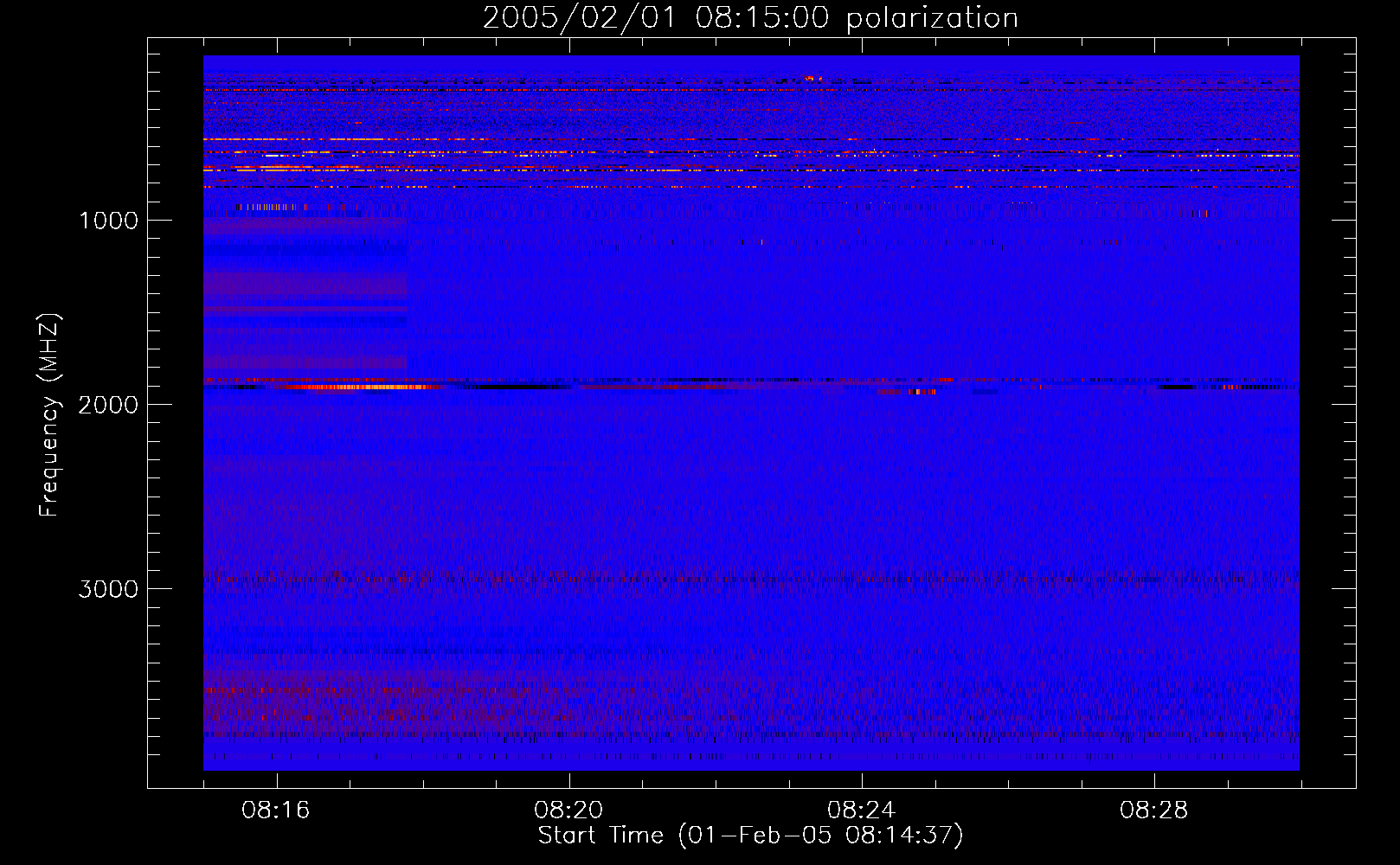The image size is (1400, 865).
Task: Select the 08:16 time tick label
Action: [277, 811]
